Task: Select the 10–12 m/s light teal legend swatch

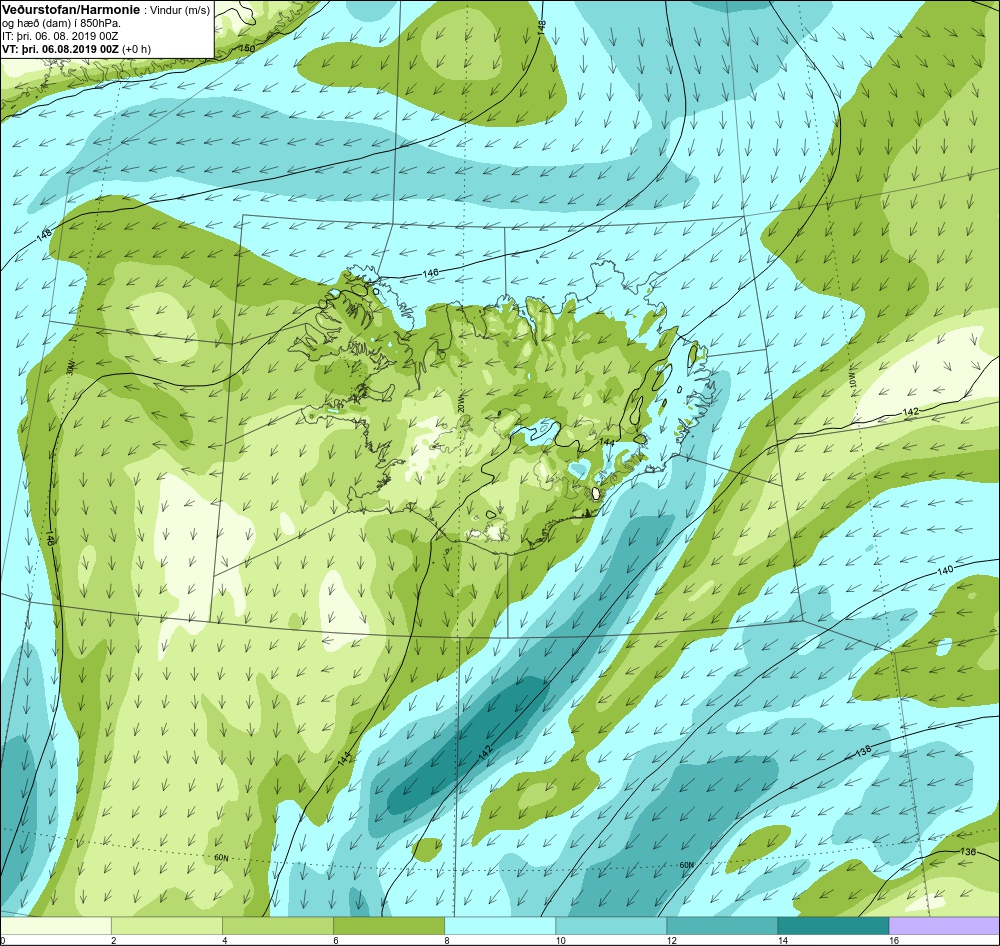Action: [x=611, y=926]
